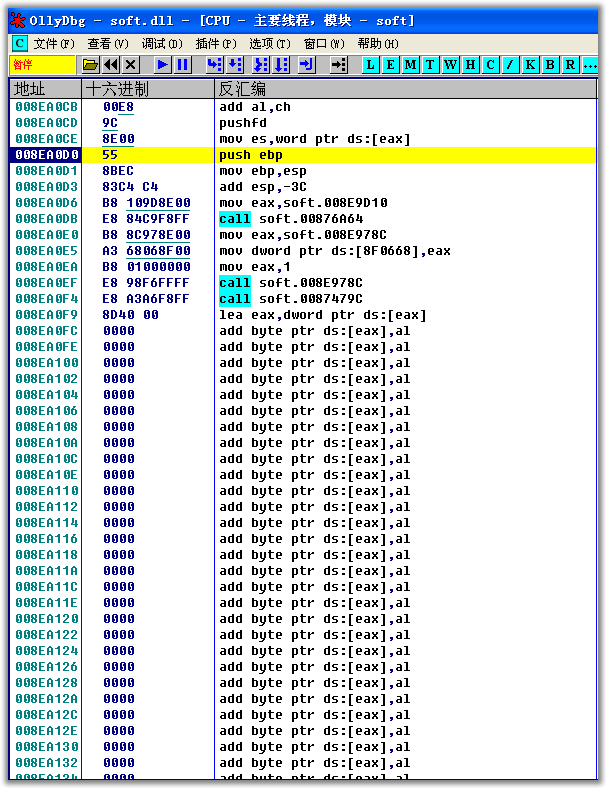Execute till return toolbar icon

(x=307, y=64)
